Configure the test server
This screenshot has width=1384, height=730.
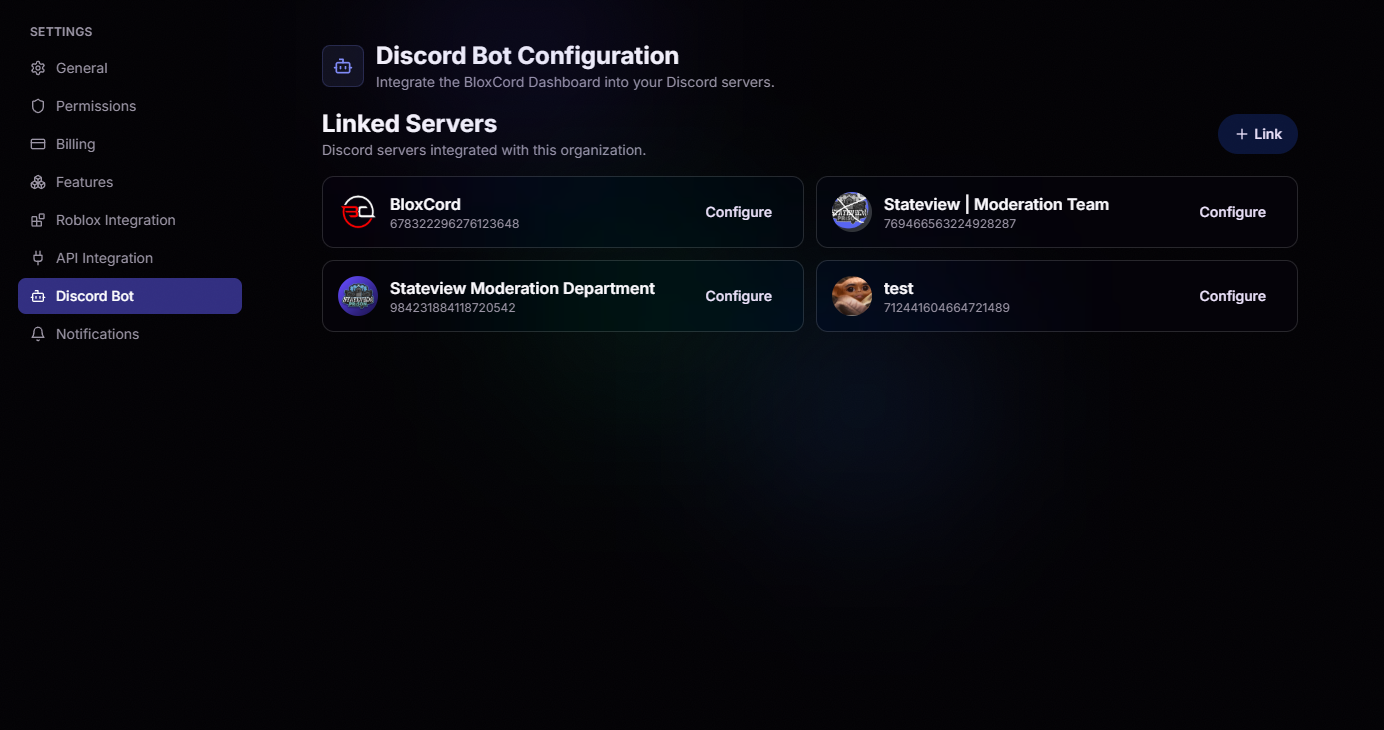(1233, 296)
